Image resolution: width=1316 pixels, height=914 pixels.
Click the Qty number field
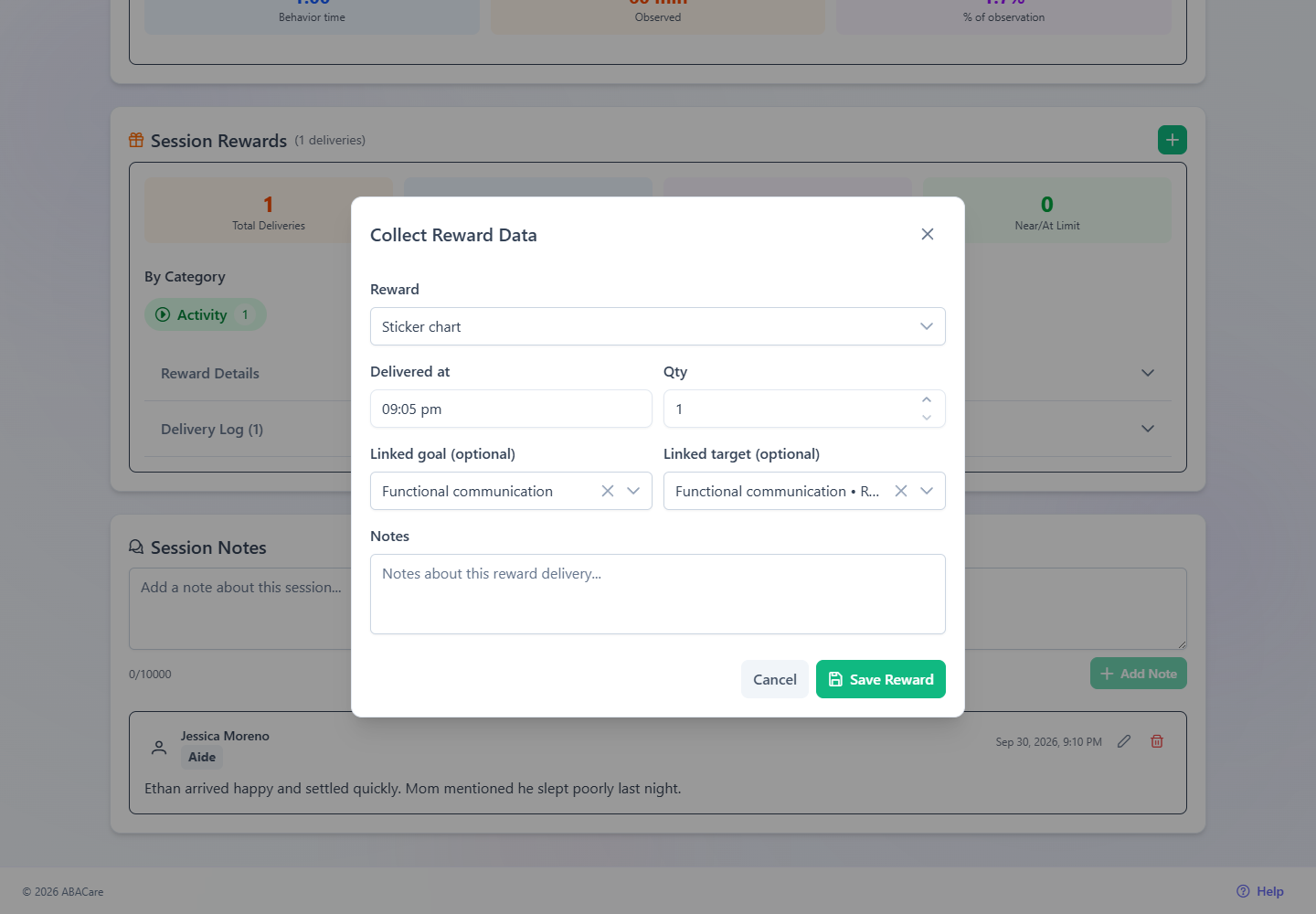pos(804,409)
